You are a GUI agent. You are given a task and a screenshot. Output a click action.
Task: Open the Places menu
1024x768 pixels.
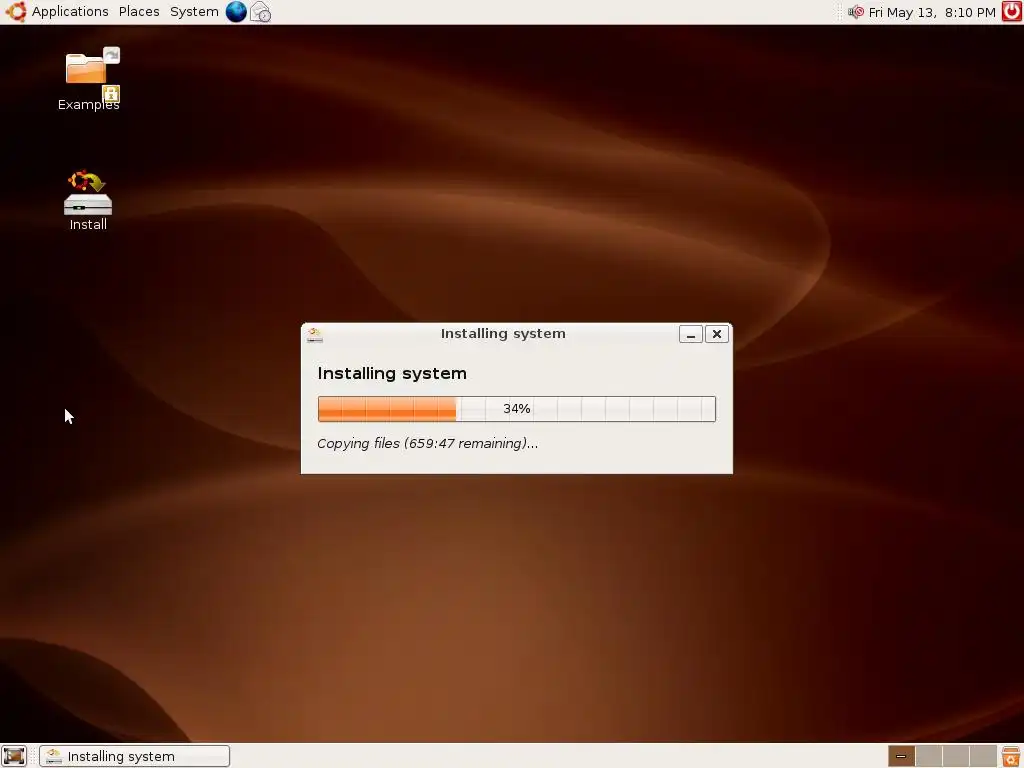(x=139, y=12)
